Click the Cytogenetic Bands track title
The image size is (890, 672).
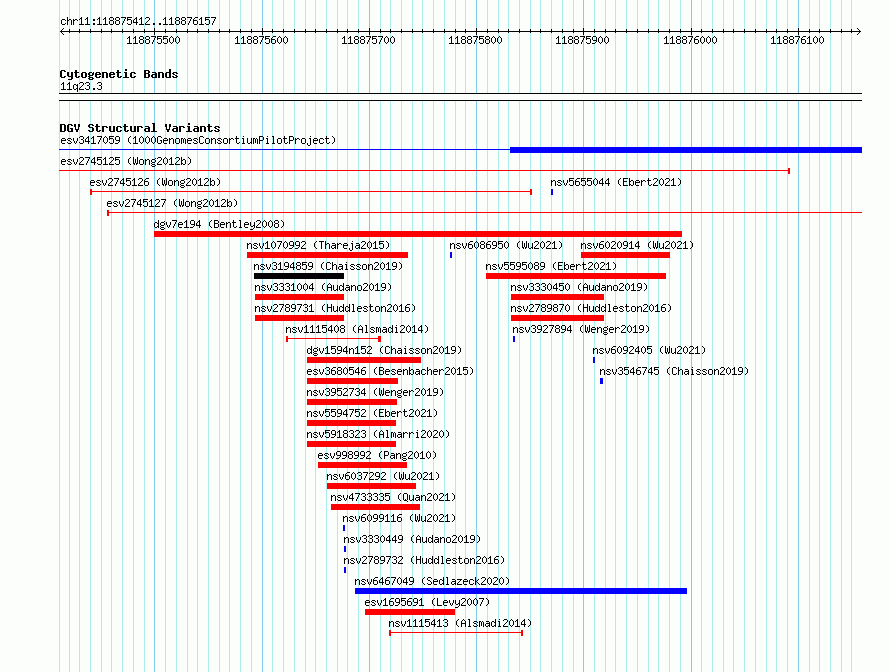click(x=119, y=74)
